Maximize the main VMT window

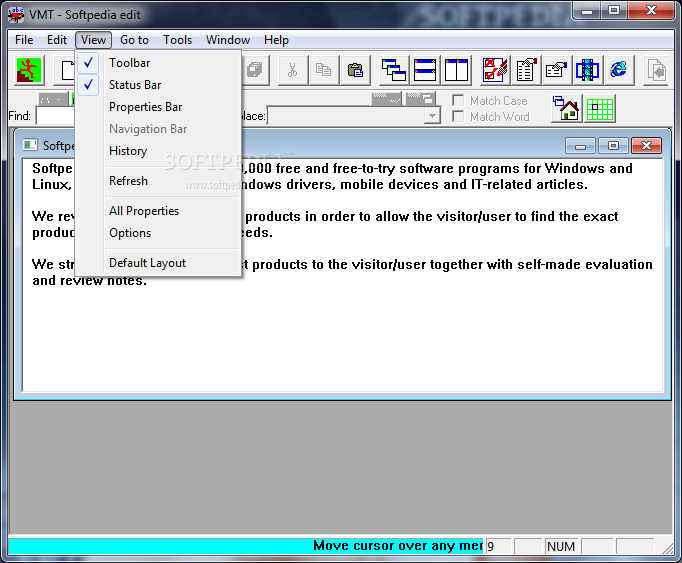coord(614,10)
